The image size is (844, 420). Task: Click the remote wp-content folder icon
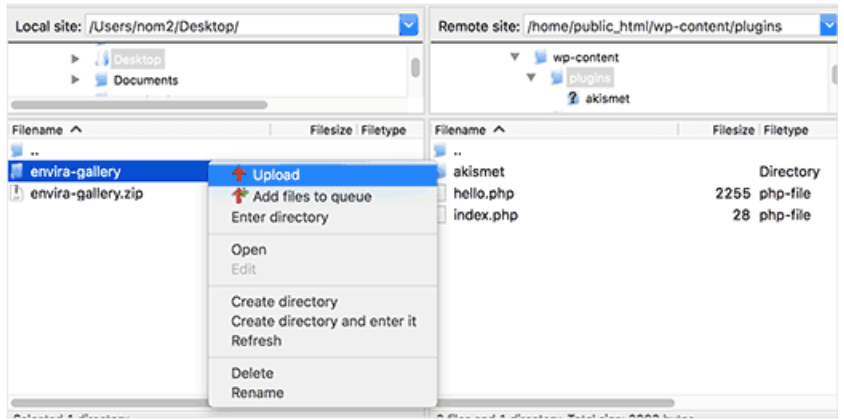point(539,58)
